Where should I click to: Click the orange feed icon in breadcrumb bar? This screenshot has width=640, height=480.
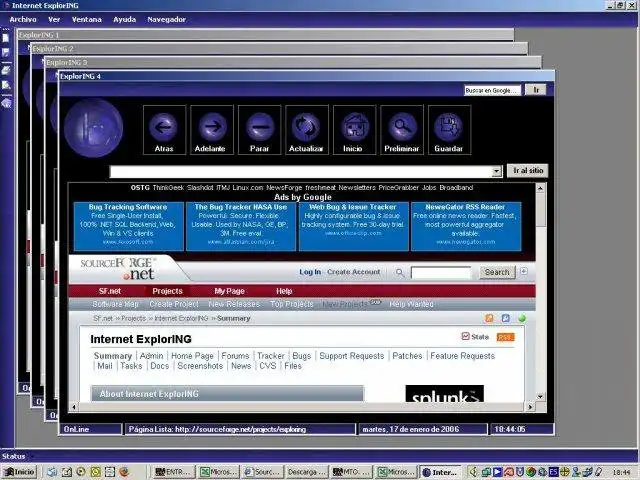tap(489, 318)
